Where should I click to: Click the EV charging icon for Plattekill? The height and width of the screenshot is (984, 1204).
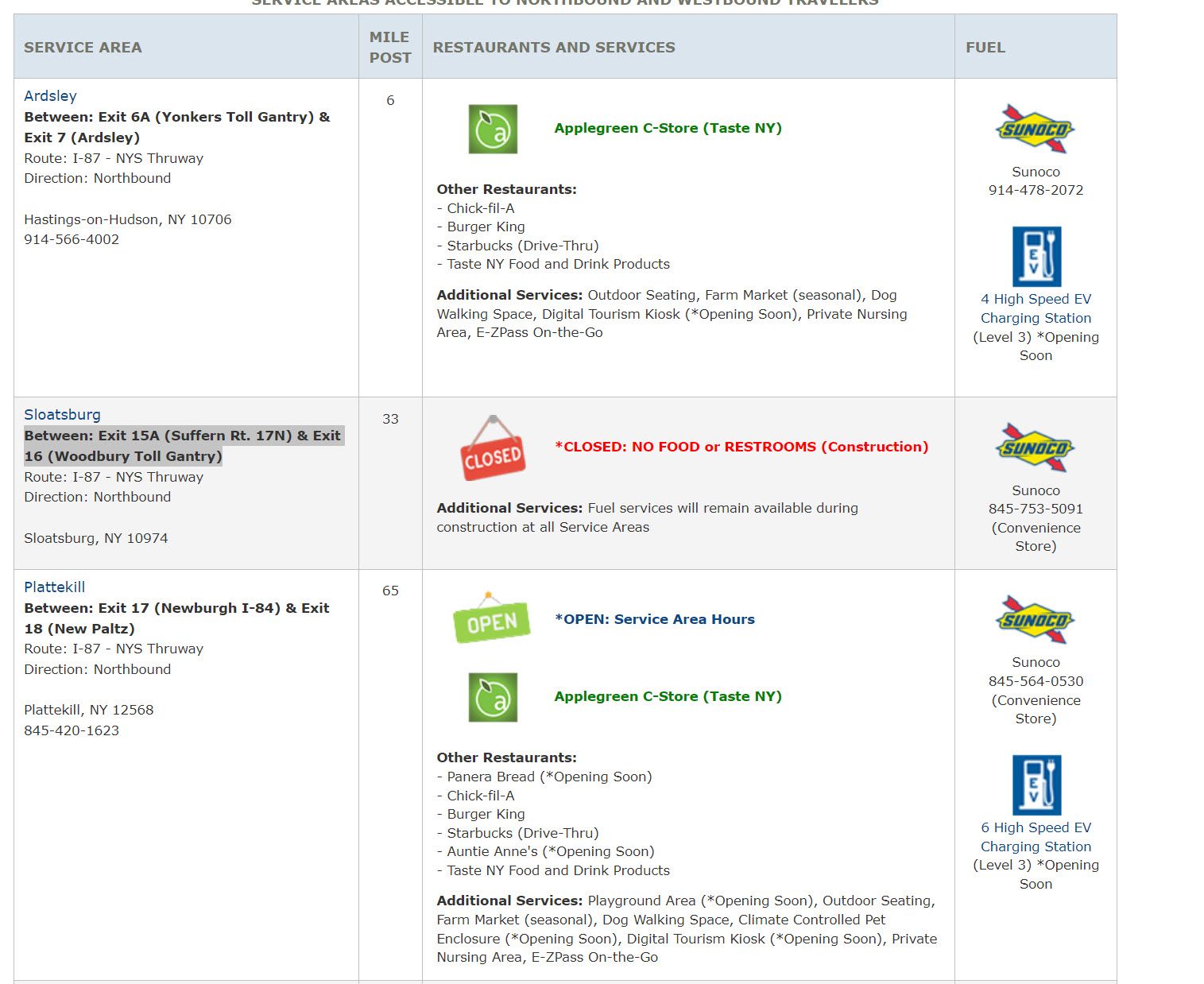[x=1036, y=784]
